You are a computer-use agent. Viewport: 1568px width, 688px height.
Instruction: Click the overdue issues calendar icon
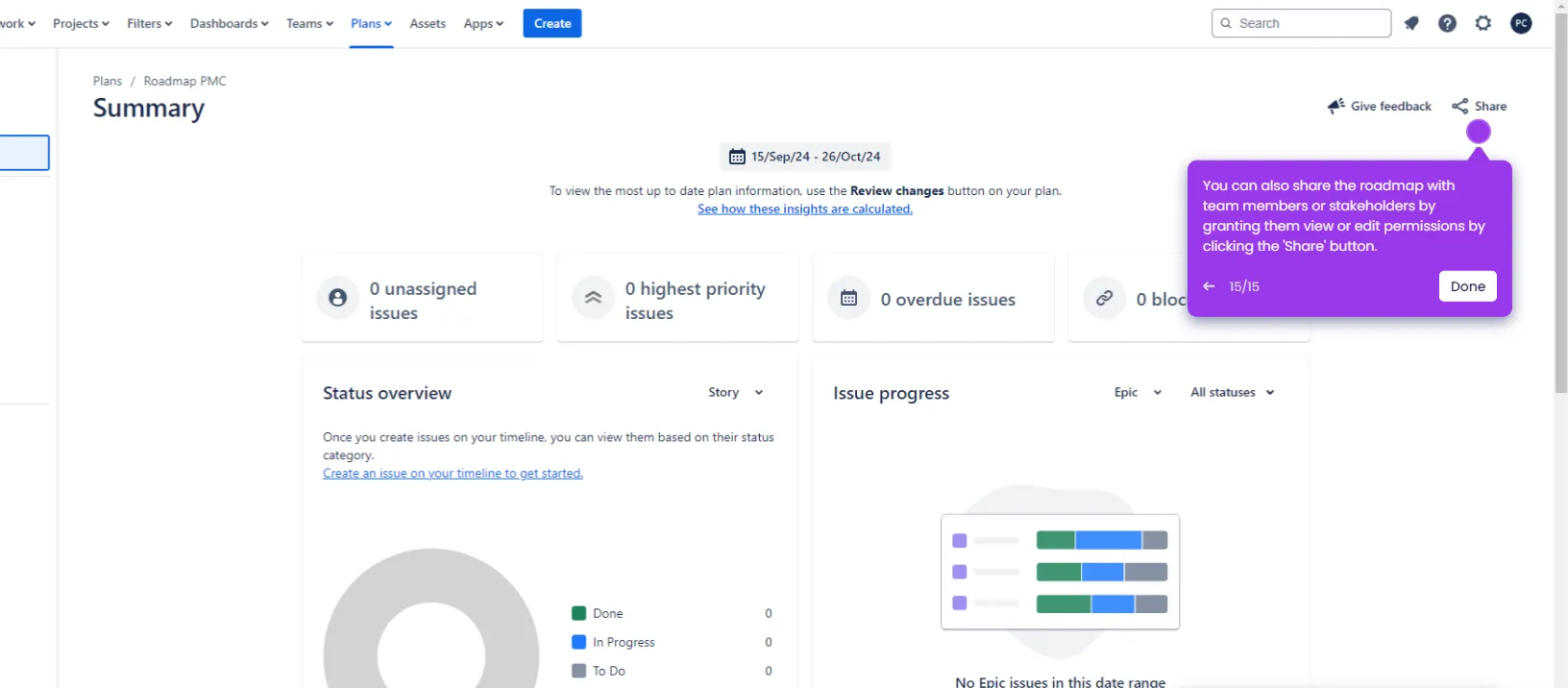(x=848, y=298)
